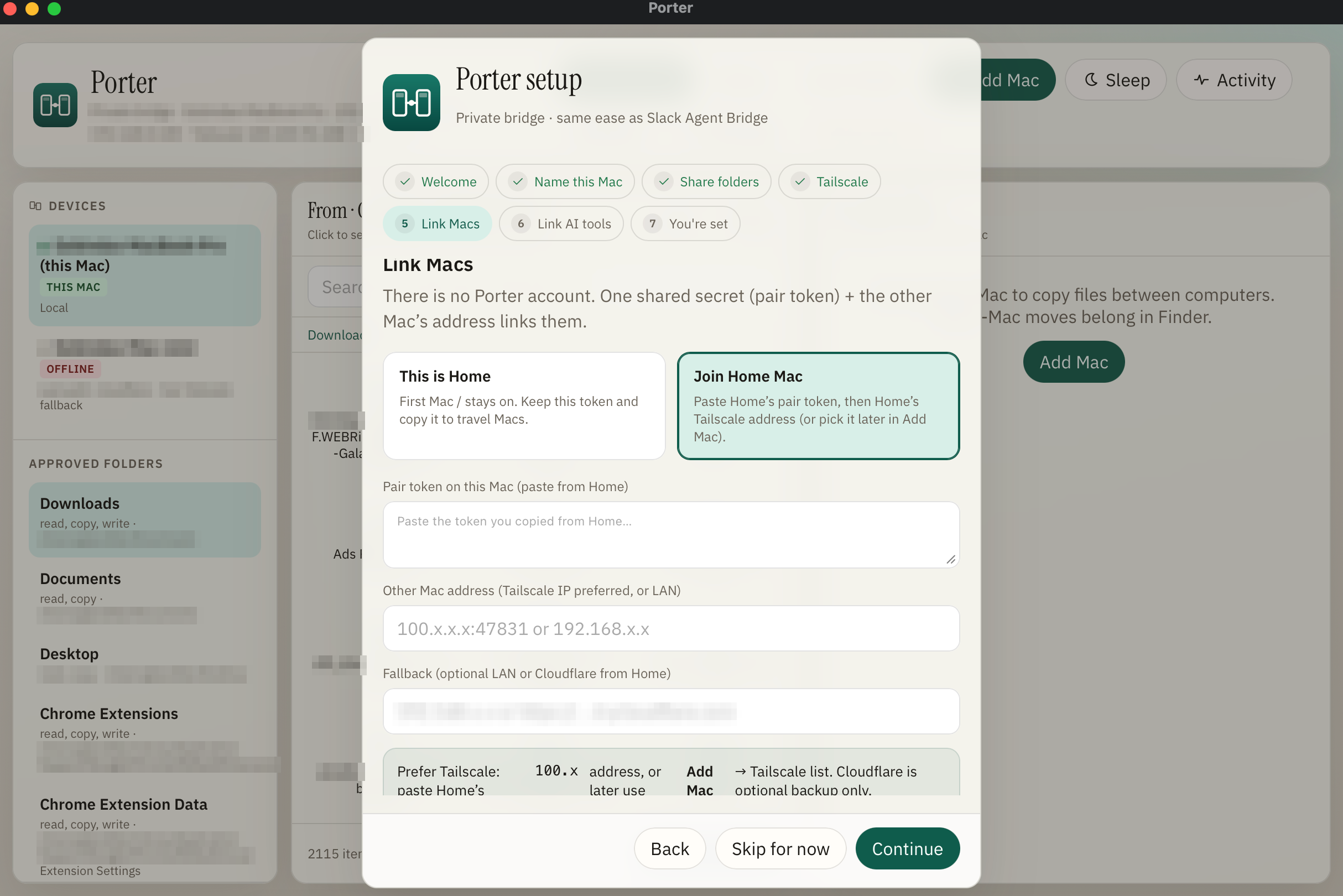Click the Continue button
Image resolution: width=1343 pixels, height=896 pixels.
[x=907, y=848]
